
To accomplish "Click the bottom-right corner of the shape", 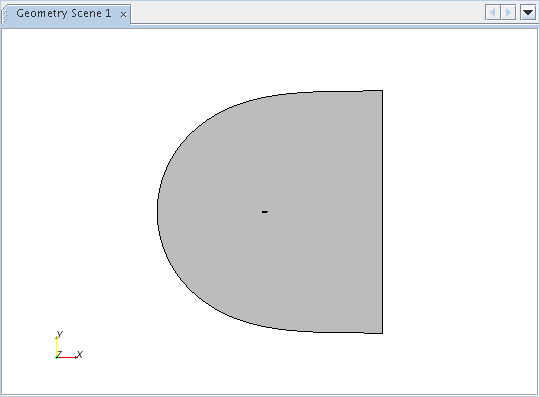I will 382,333.
